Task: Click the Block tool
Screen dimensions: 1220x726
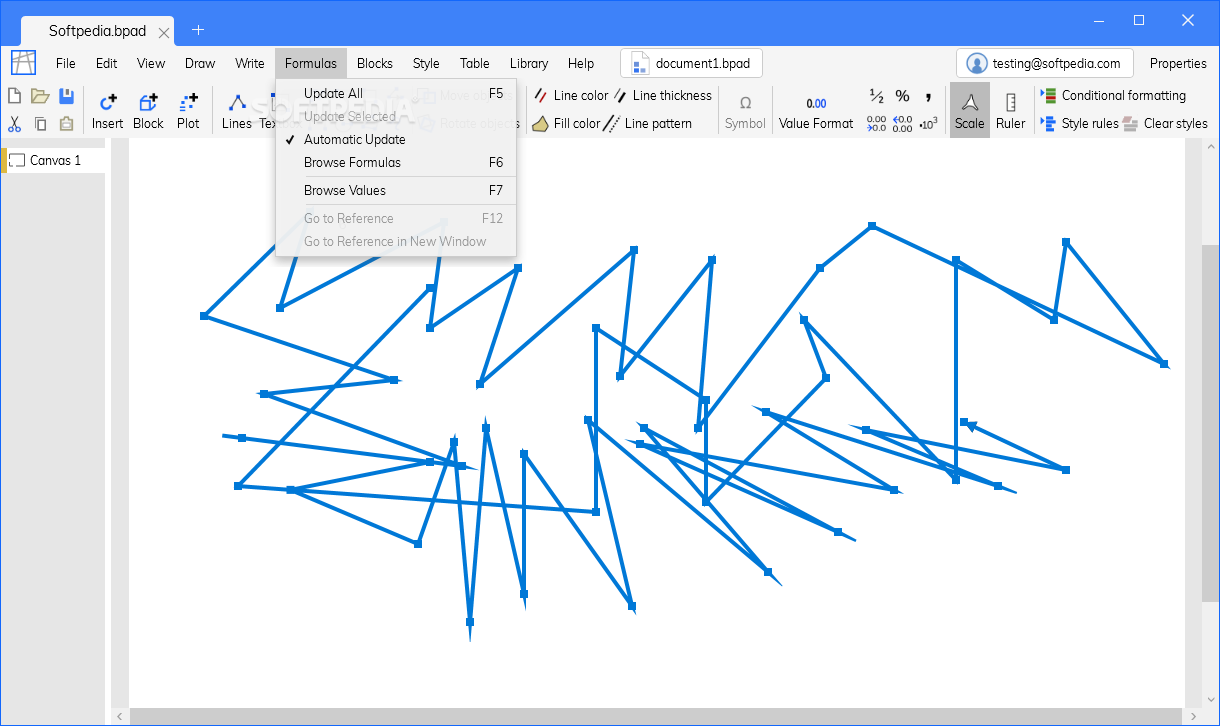Action: tap(148, 111)
